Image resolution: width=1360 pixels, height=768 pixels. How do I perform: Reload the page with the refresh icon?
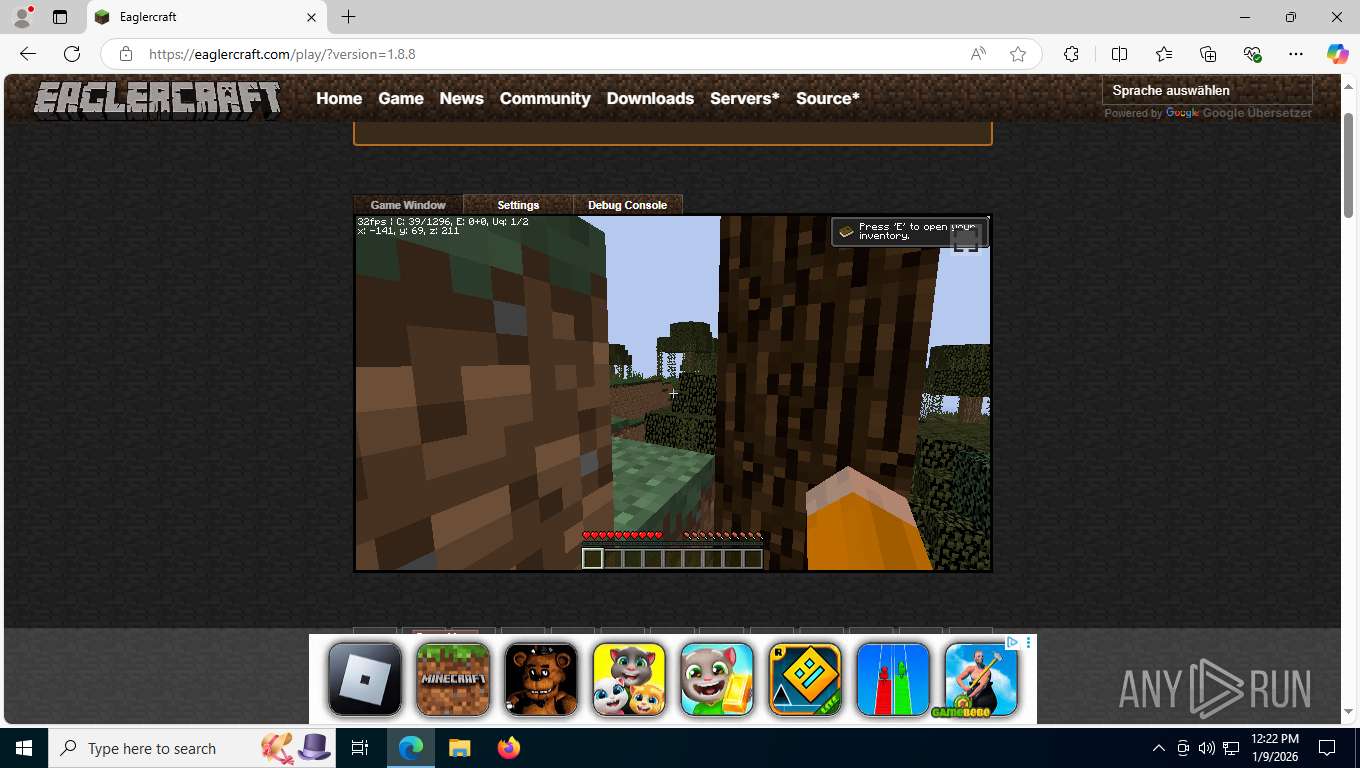[72, 54]
